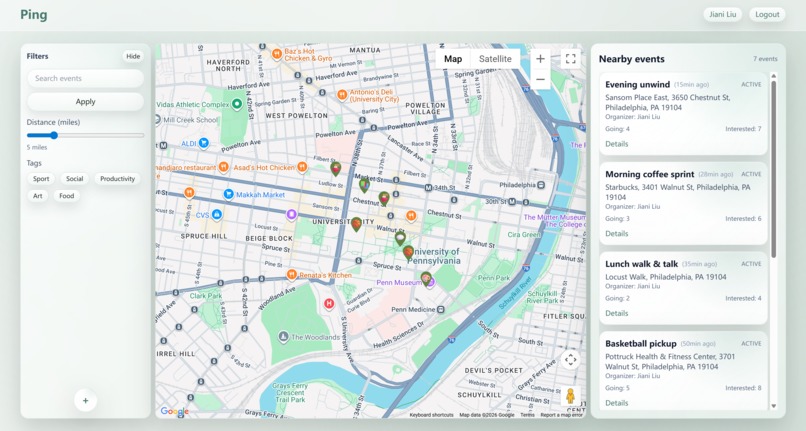Click the events list scroll up arrow

(x=774, y=76)
